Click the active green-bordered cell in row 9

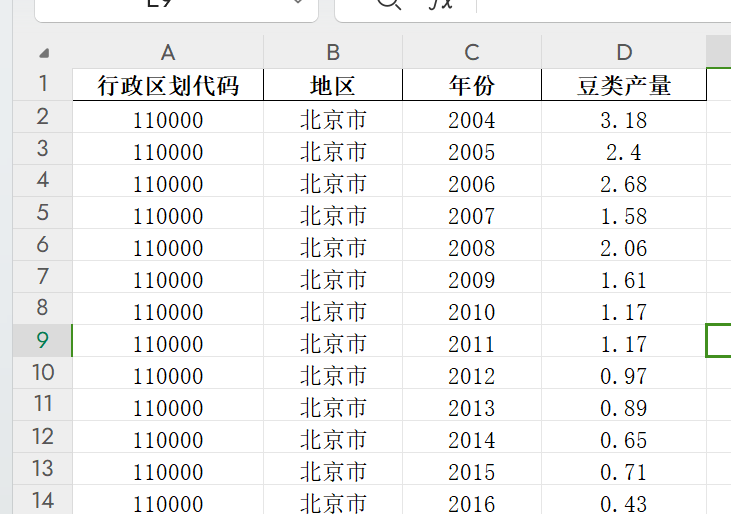point(718,341)
